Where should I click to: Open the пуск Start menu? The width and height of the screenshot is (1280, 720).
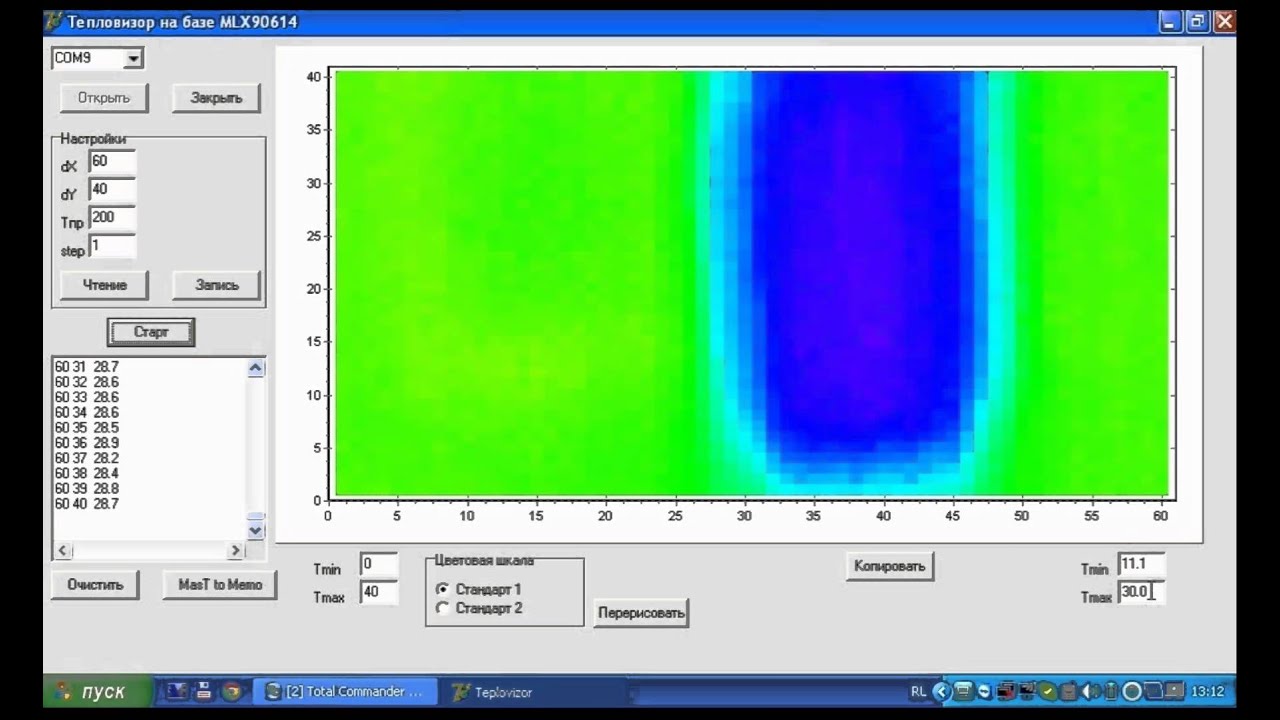click(x=98, y=692)
